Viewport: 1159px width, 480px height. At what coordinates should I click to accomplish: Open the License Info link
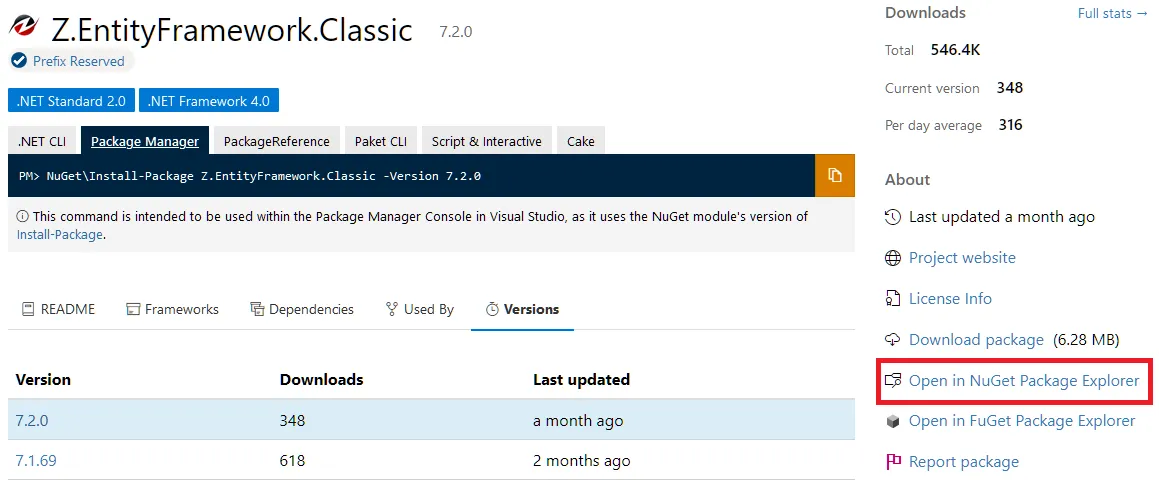950,299
